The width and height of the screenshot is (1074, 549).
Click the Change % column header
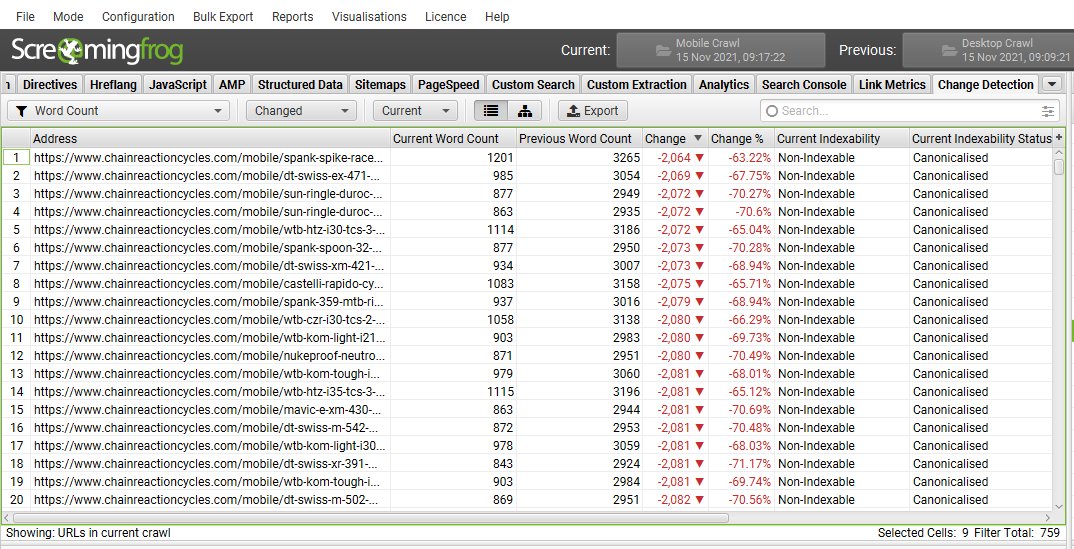(x=741, y=138)
